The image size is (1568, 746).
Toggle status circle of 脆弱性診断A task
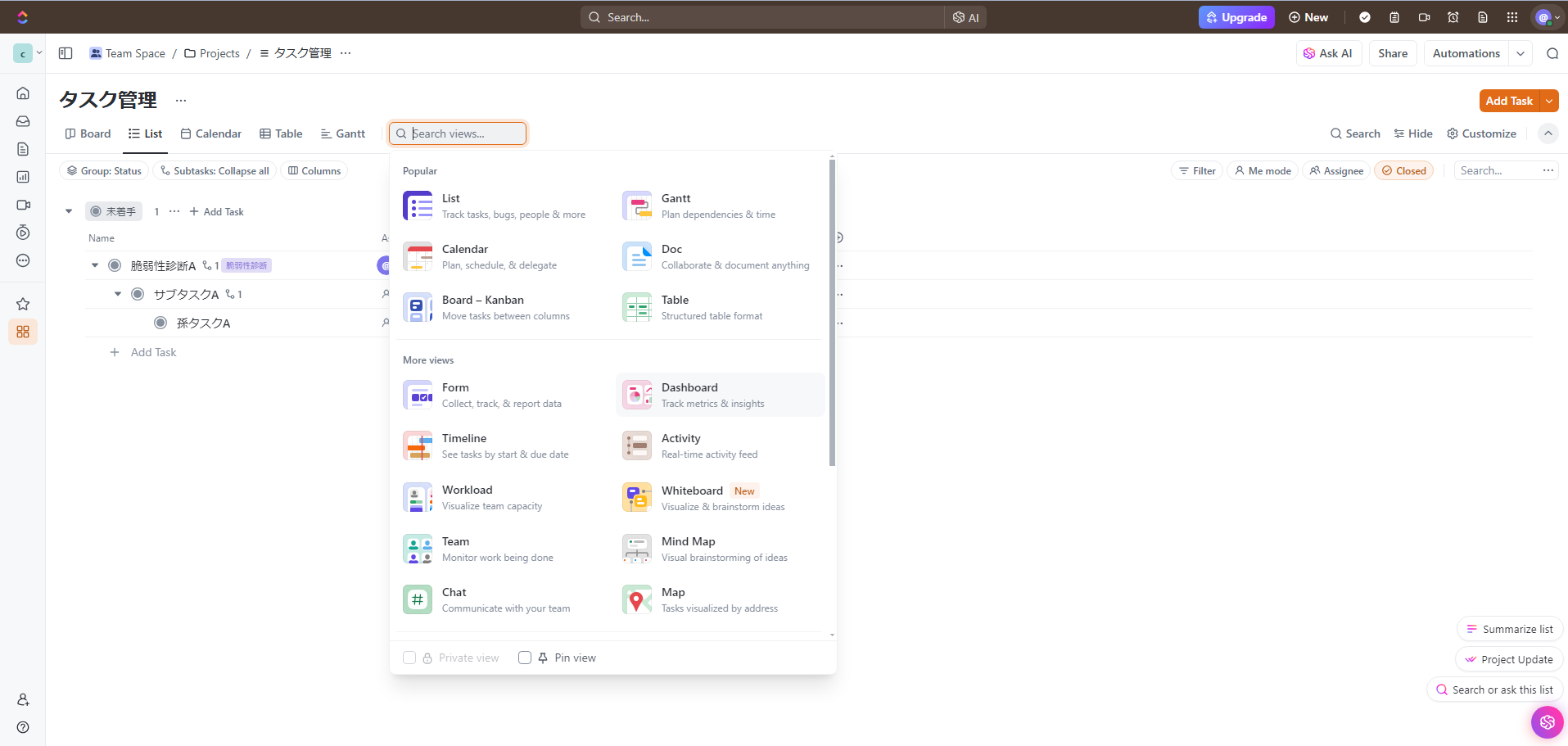tap(115, 265)
